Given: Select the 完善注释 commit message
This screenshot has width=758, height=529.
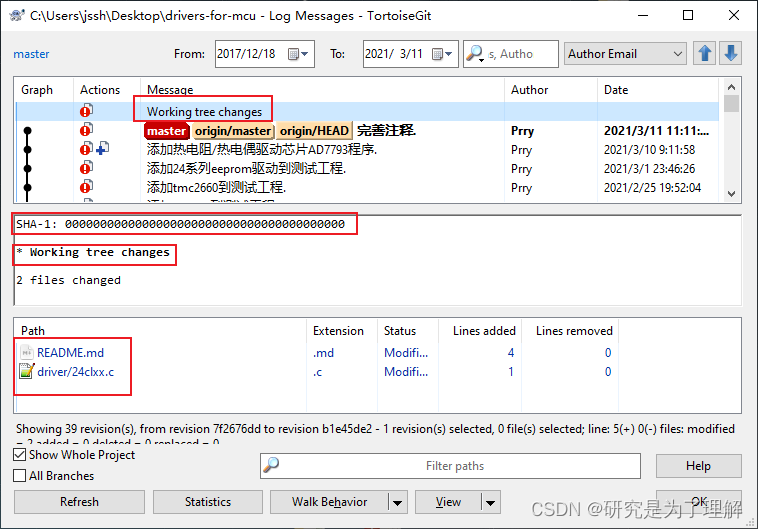Looking at the screenshot, I should (x=386, y=131).
